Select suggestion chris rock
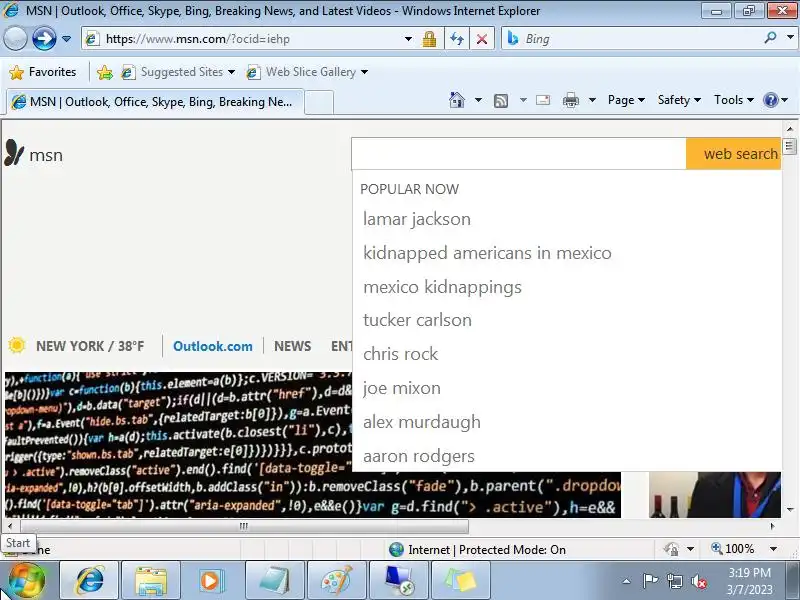The height and width of the screenshot is (600, 800). click(401, 354)
